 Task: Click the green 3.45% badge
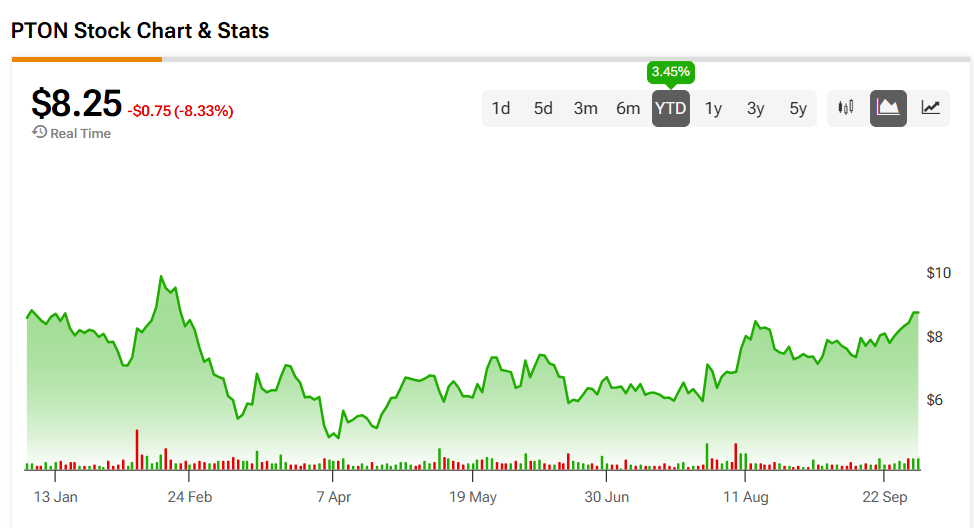point(670,72)
